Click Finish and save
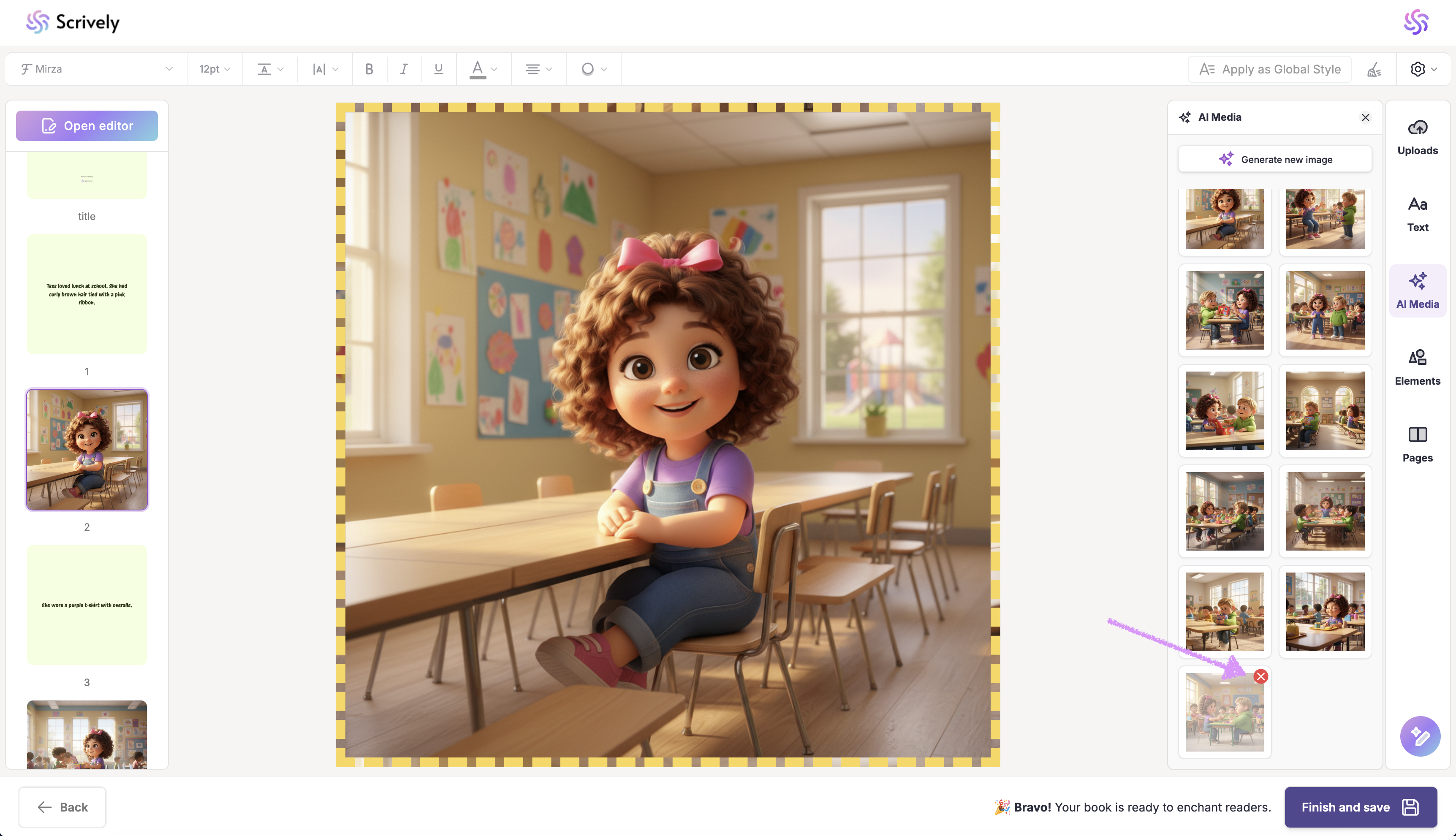 [1360, 807]
